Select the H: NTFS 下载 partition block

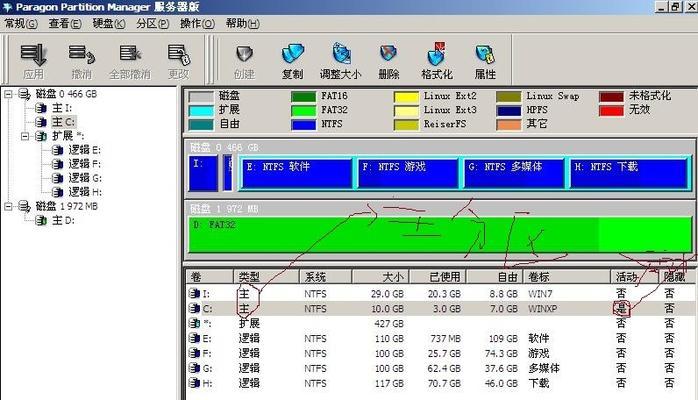[629, 173]
